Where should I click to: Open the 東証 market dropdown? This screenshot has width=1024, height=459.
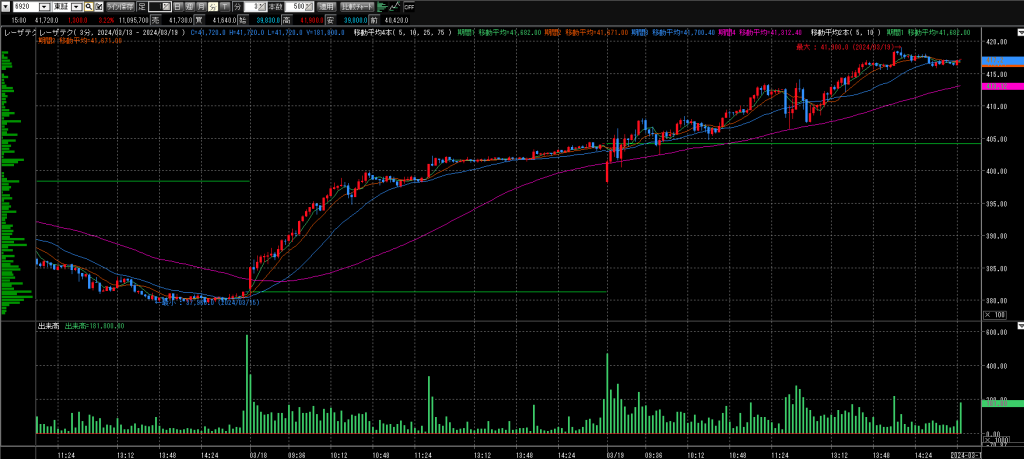tap(77, 6)
